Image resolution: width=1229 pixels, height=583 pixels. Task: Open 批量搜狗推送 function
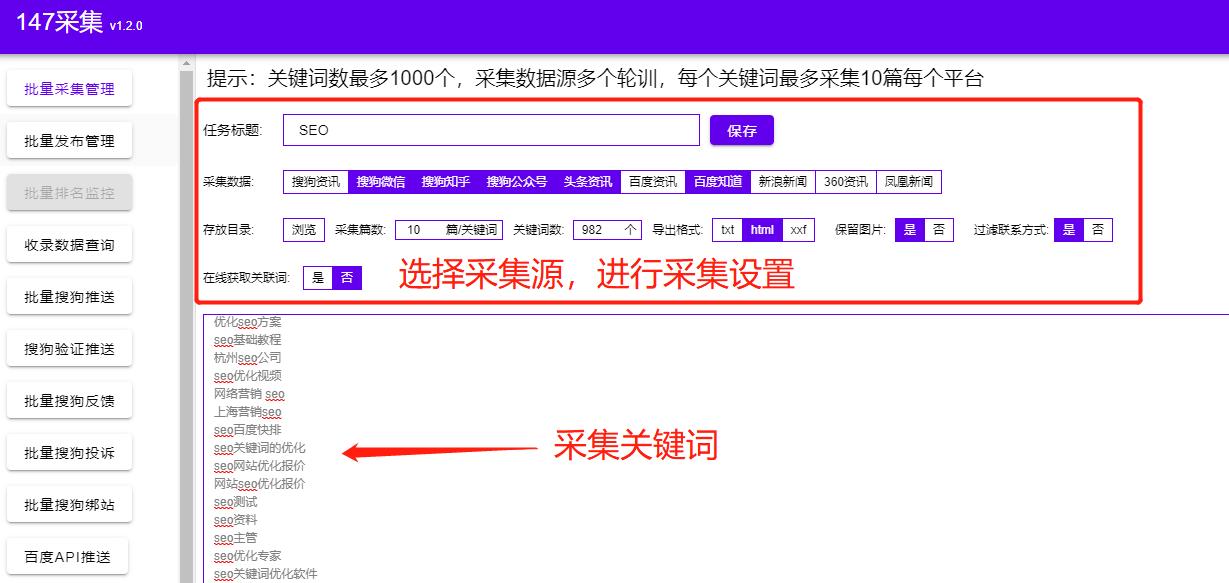click(x=68, y=296)
